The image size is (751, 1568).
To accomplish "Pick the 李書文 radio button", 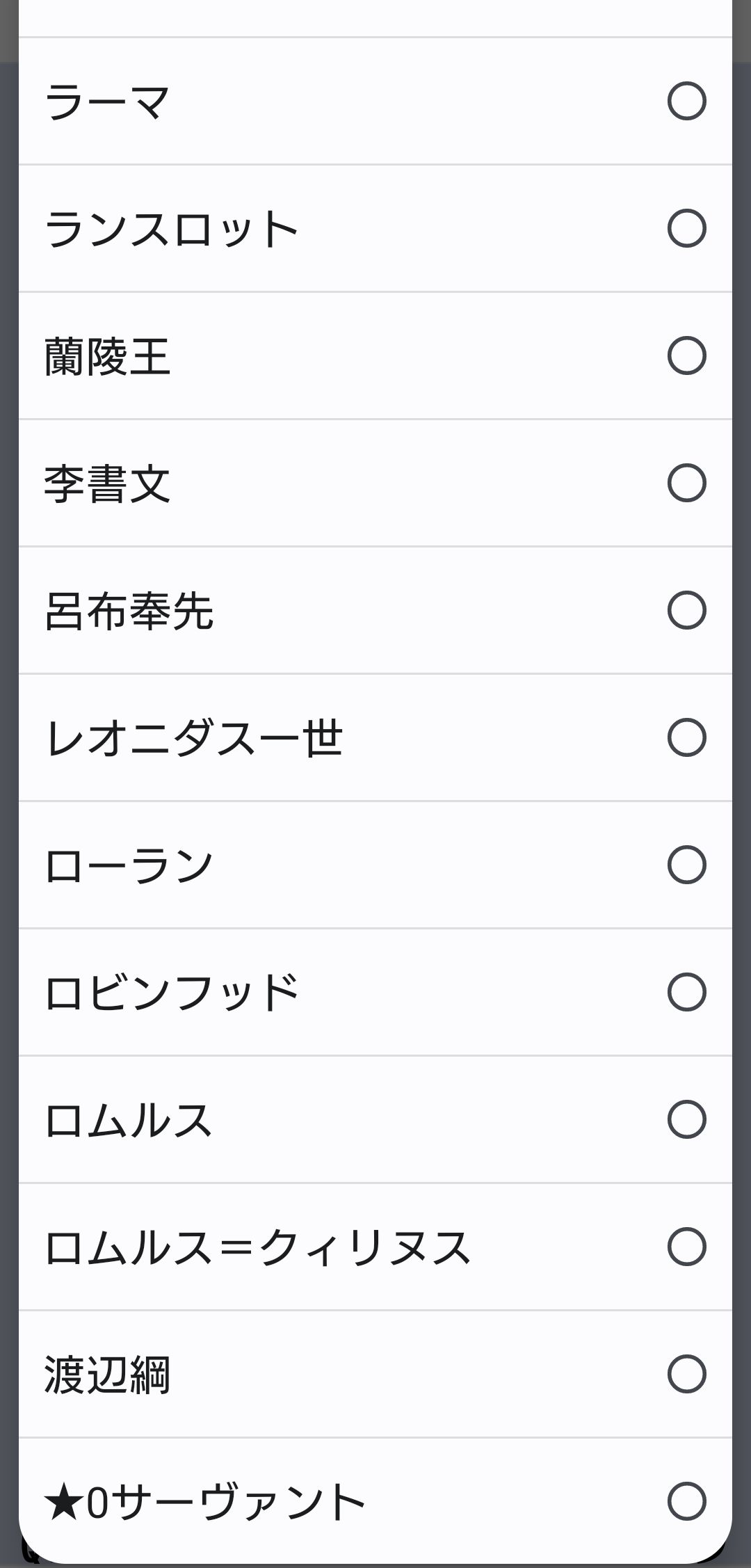I will (686, 483).
